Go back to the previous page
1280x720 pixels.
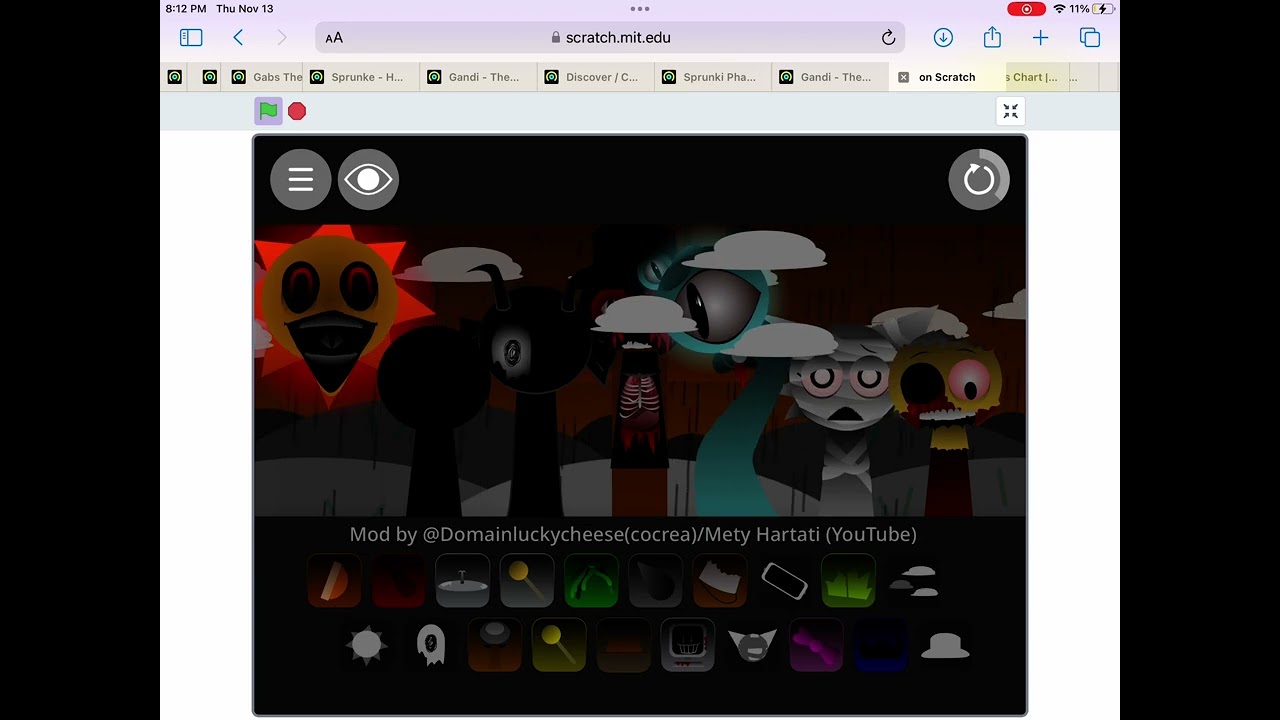tap(238, 38)
